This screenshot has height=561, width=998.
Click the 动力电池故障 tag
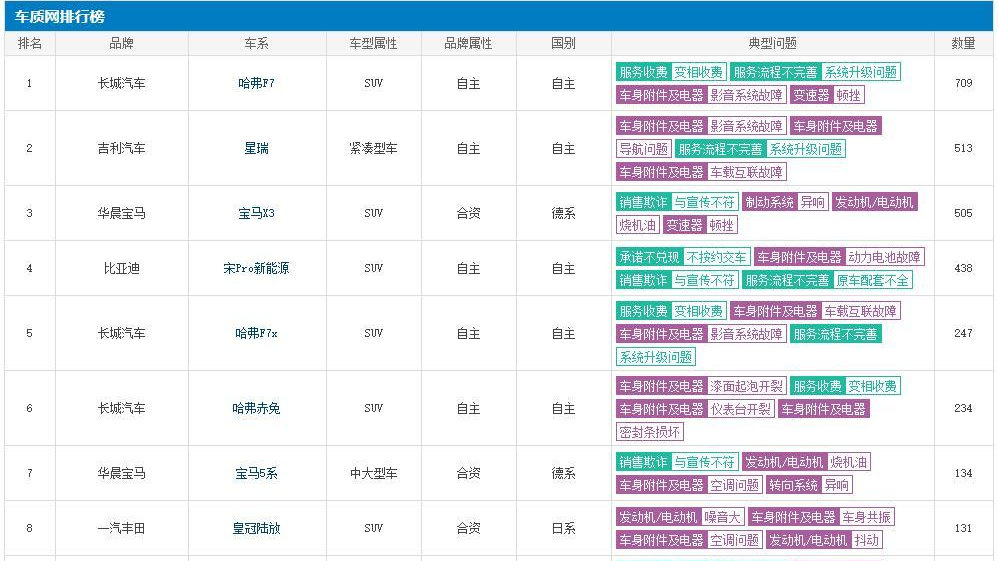coord(884,257)
